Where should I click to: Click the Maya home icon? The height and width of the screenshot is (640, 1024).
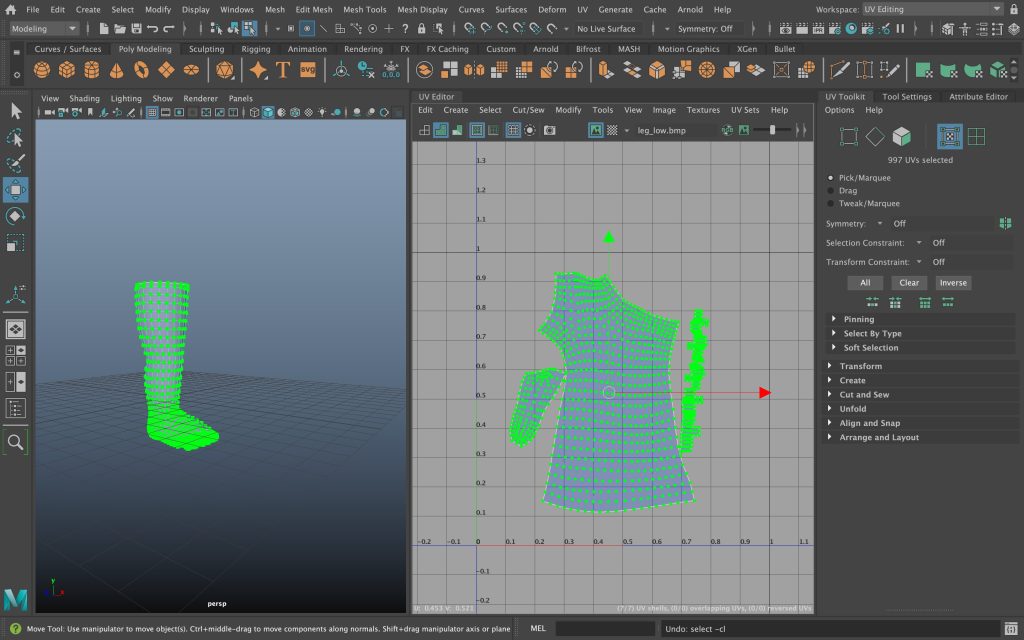(10, 10)
